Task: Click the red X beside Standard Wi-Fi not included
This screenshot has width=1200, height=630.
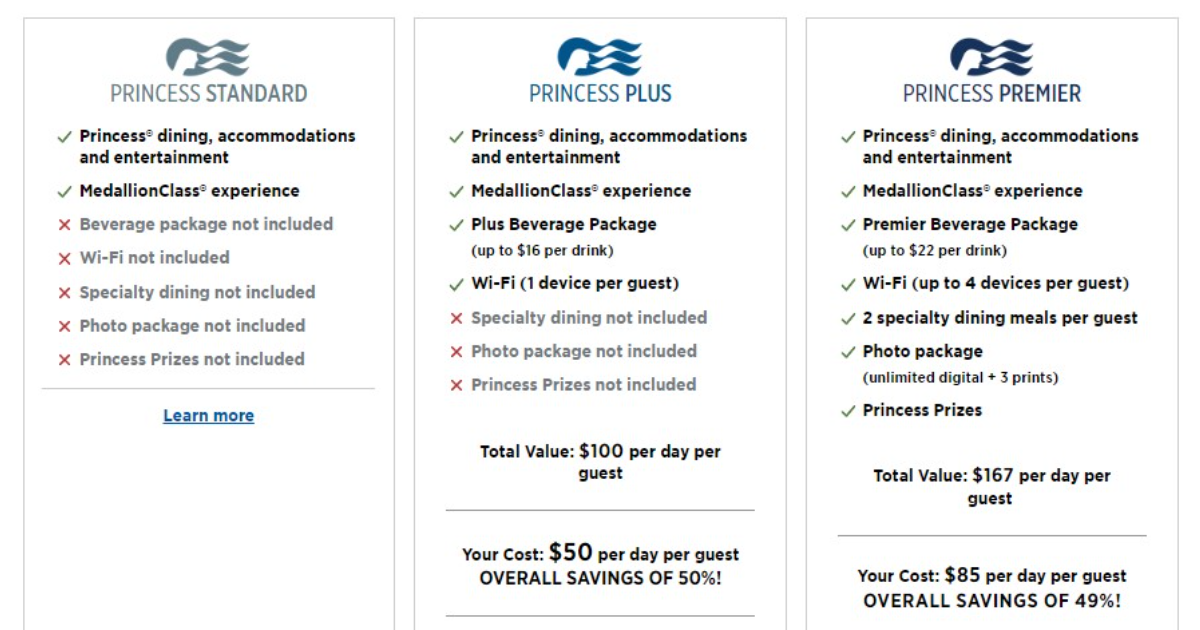Action: coord(64,258)
